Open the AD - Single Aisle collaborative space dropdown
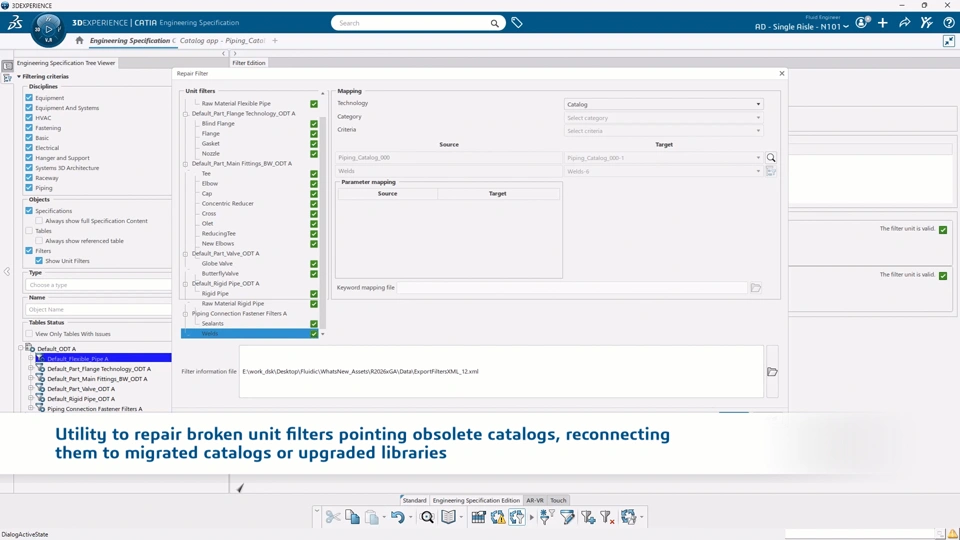This screenshot has height=540, width=960. click(801, 27)
